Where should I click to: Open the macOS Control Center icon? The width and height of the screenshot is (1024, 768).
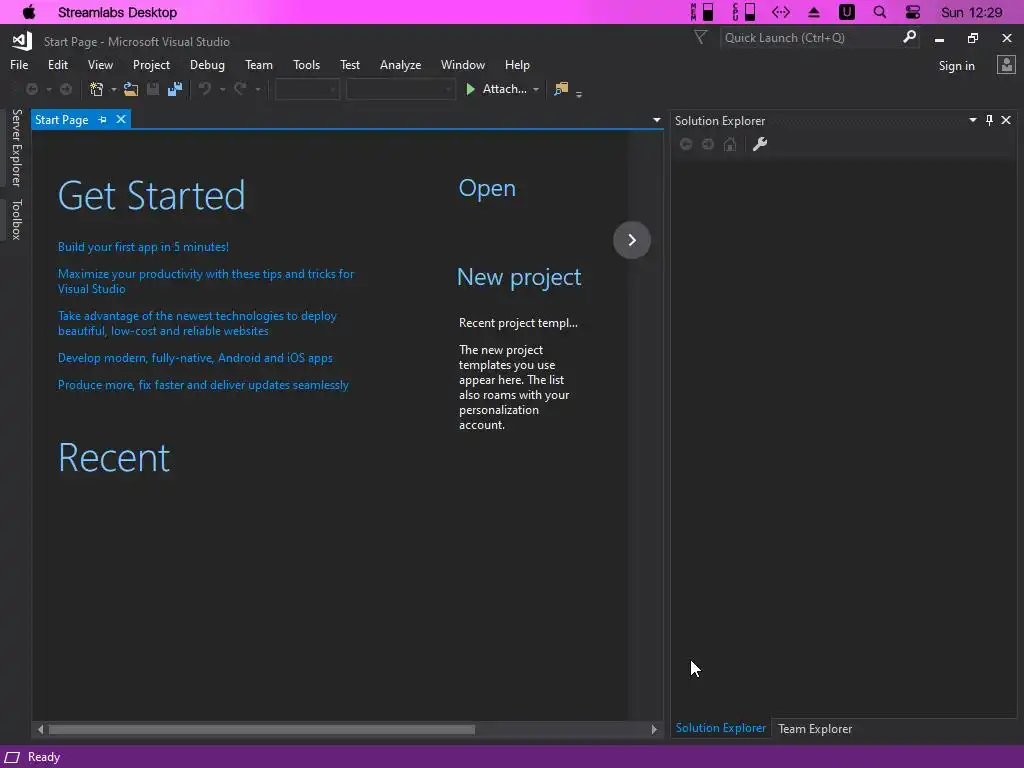click(x=913, y=12)
